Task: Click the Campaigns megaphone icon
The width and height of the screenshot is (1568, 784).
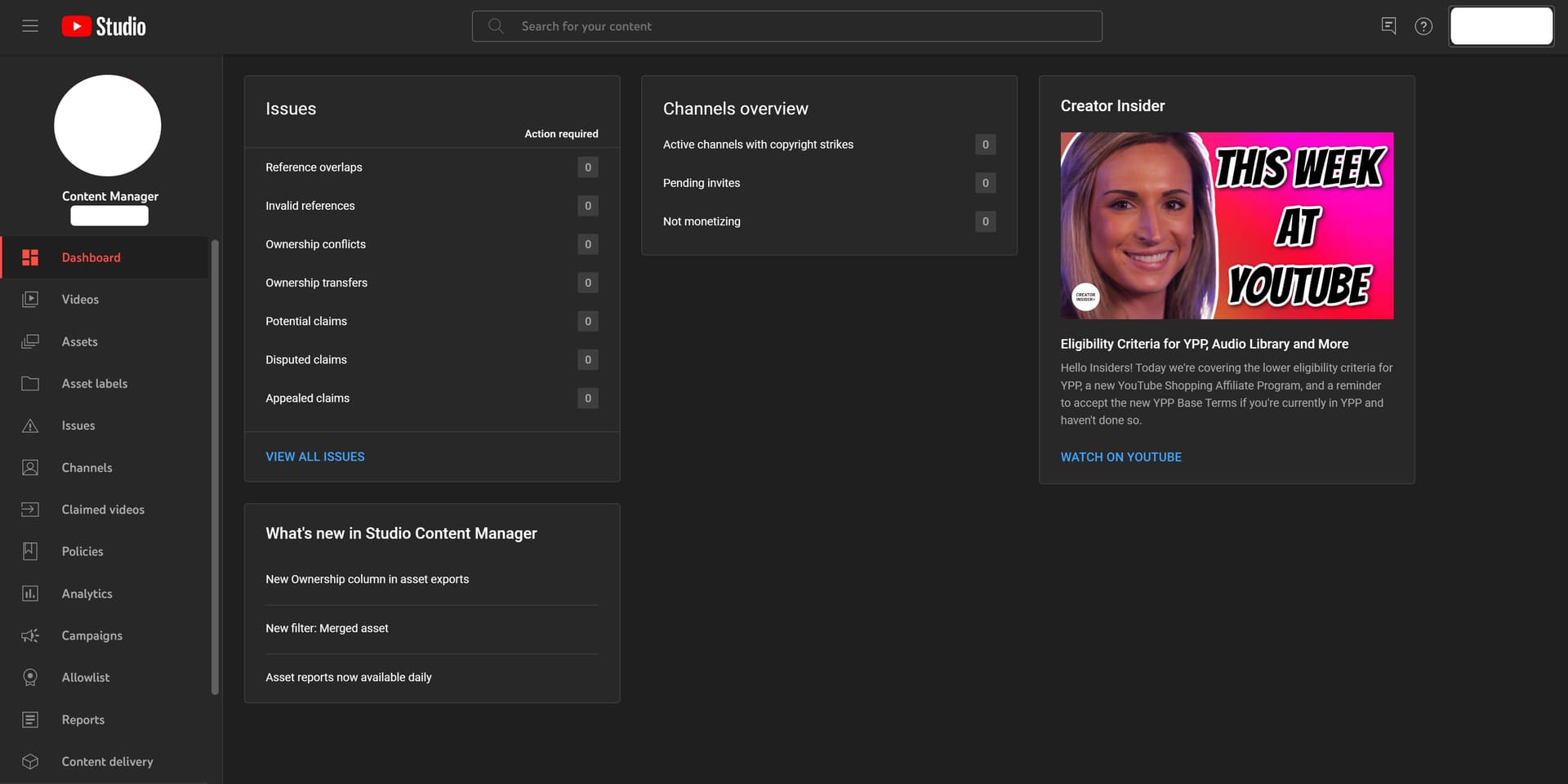Action: tap(30, 635)
